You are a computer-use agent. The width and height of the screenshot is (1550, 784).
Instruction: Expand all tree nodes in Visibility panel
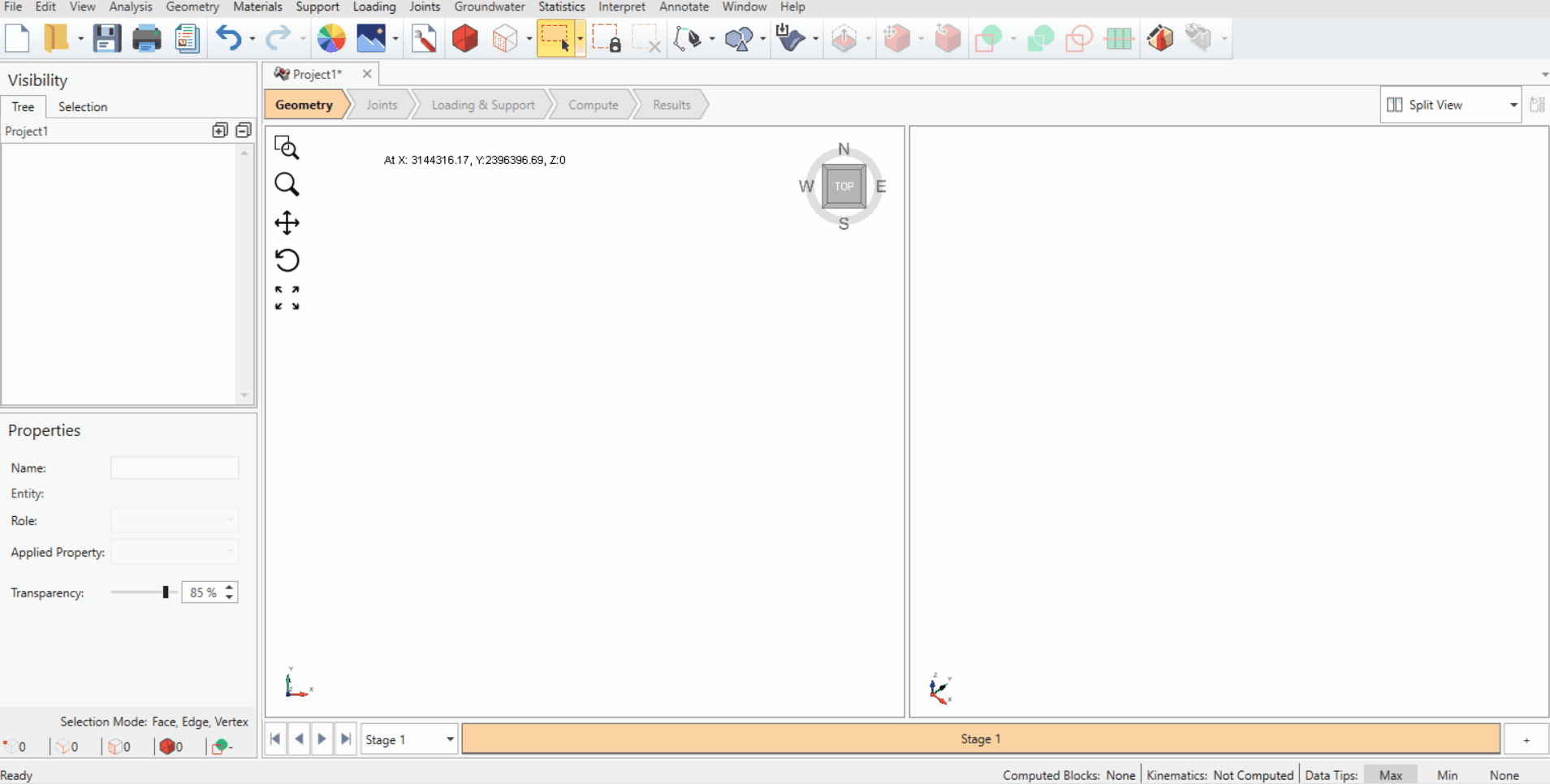220,130
